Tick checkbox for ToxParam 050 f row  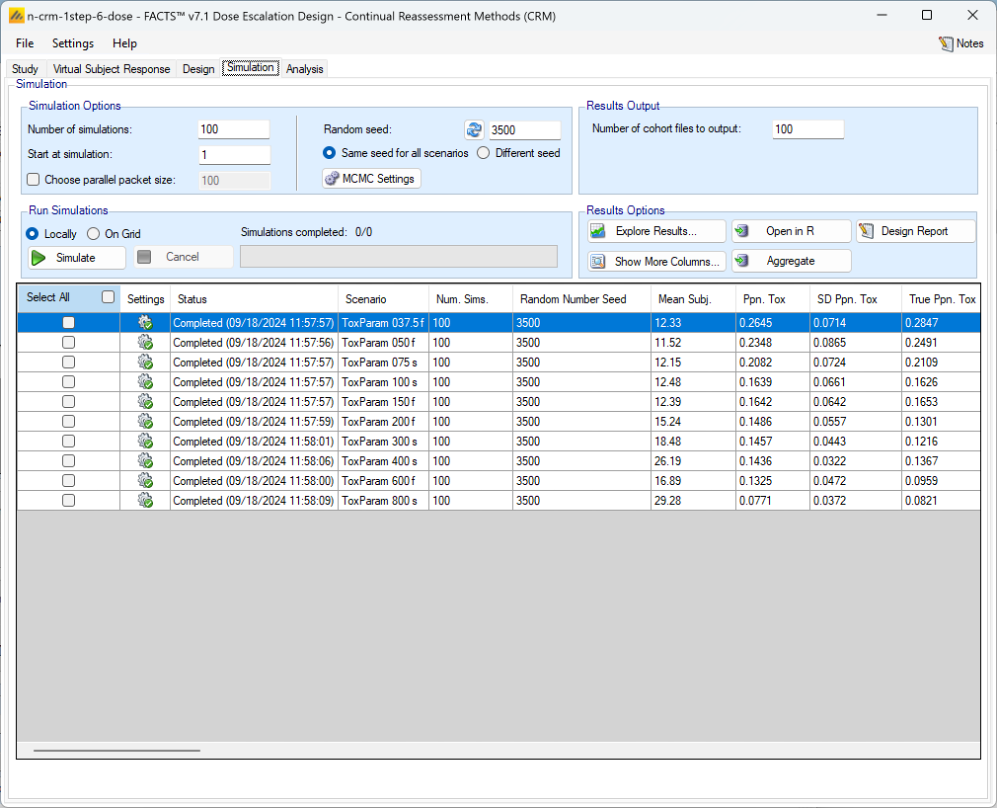click(x=68, y=343)
